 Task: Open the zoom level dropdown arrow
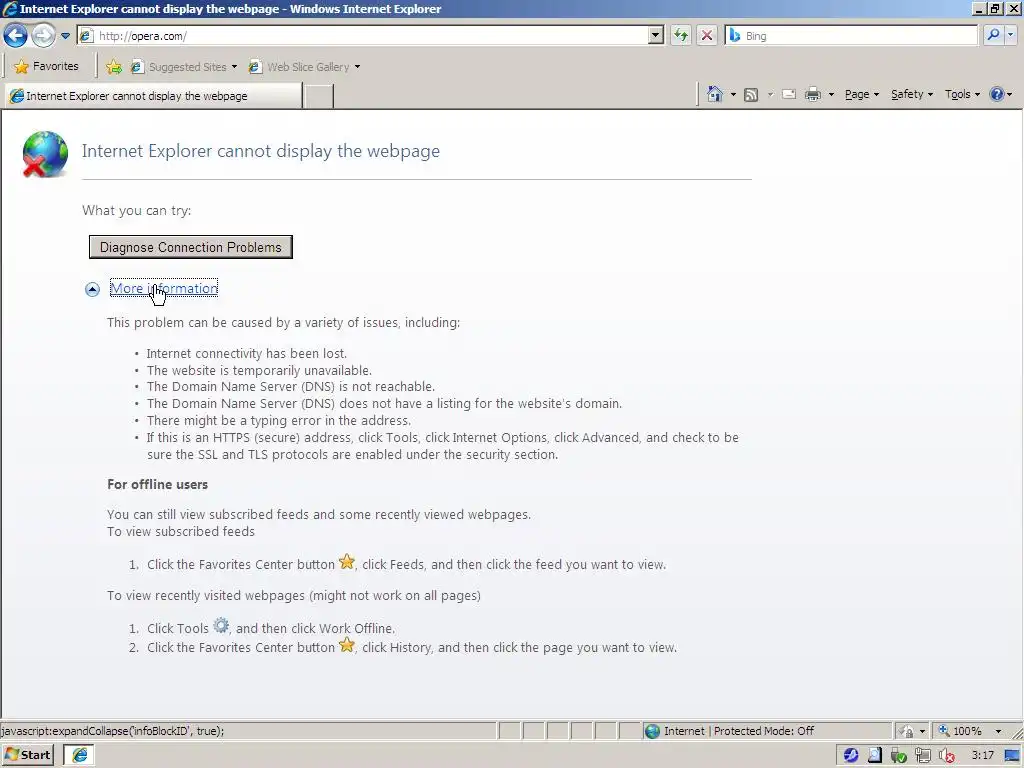pos(998,731)
